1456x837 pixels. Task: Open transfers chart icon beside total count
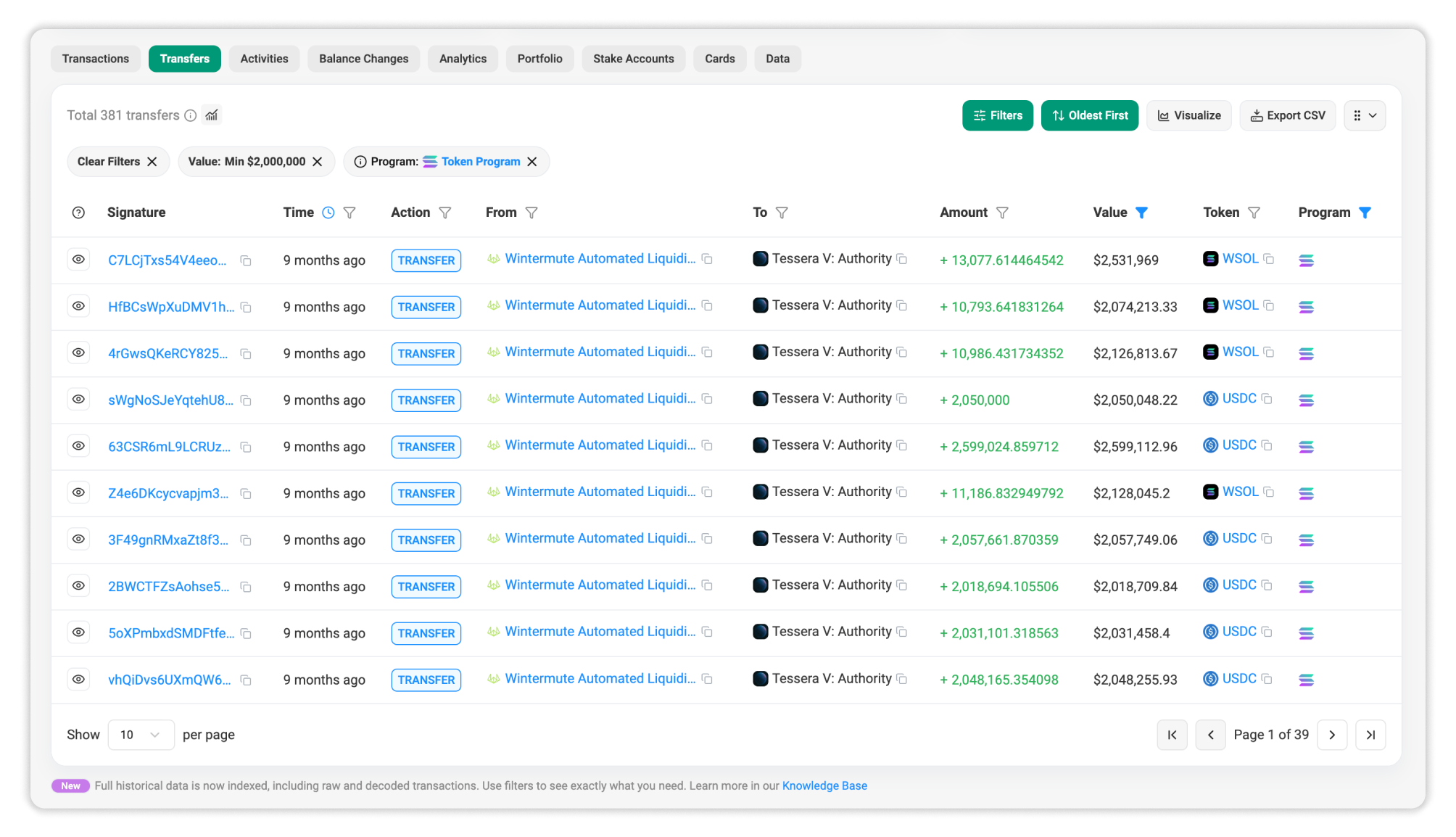212,115
